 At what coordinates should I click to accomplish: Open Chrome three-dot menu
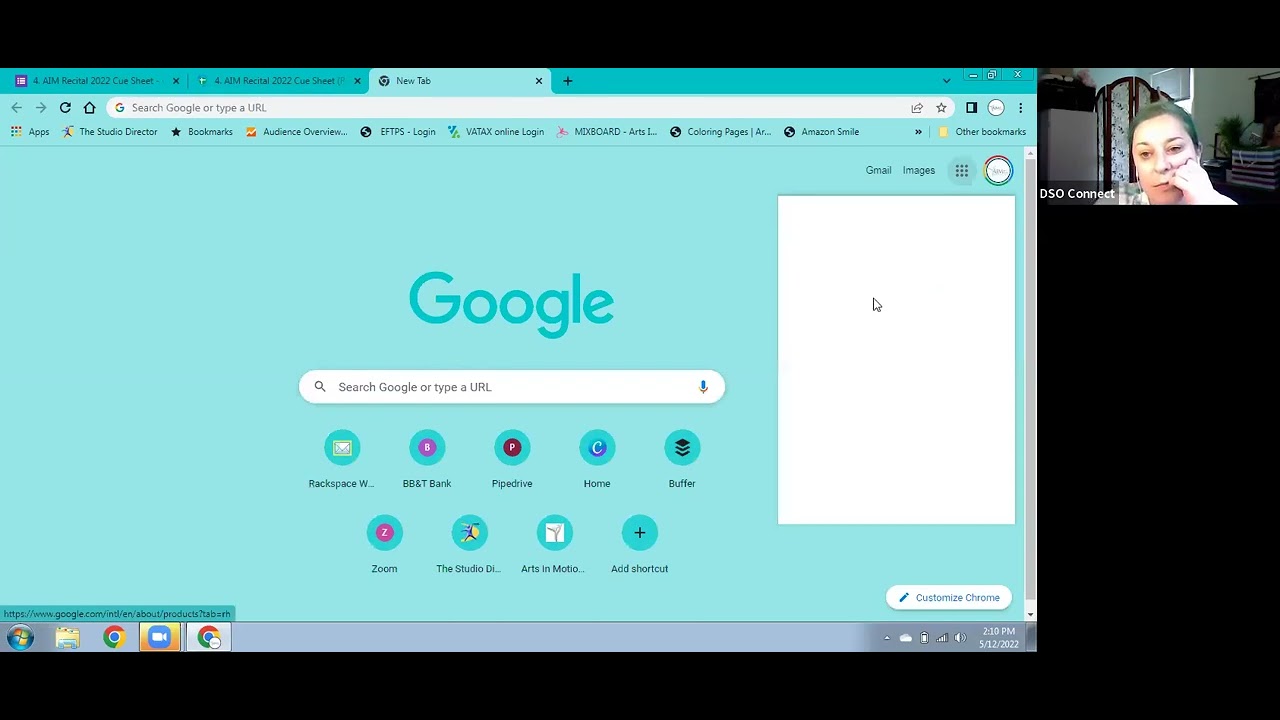click(x=1020, y=108)
